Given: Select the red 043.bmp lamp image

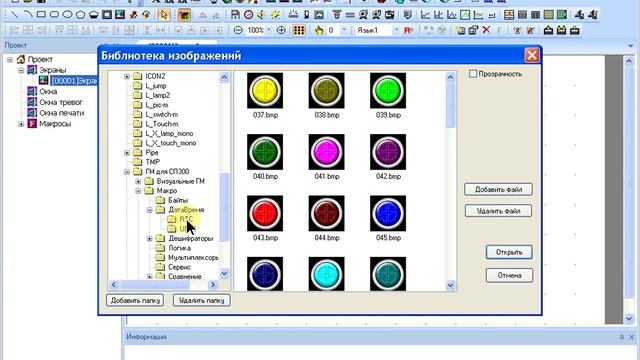Looking at the screenshot, I should [265, 213].
